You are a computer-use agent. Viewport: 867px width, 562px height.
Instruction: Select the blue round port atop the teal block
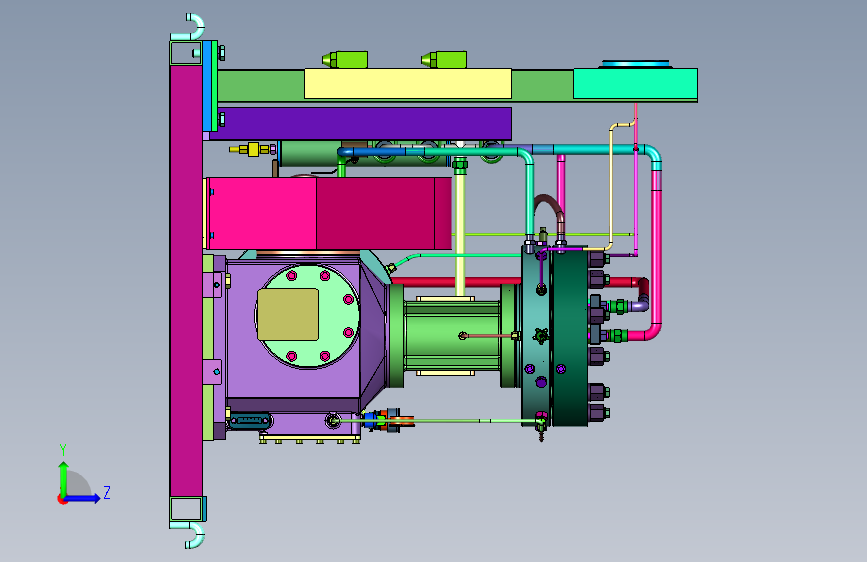[x=635, y=64]
